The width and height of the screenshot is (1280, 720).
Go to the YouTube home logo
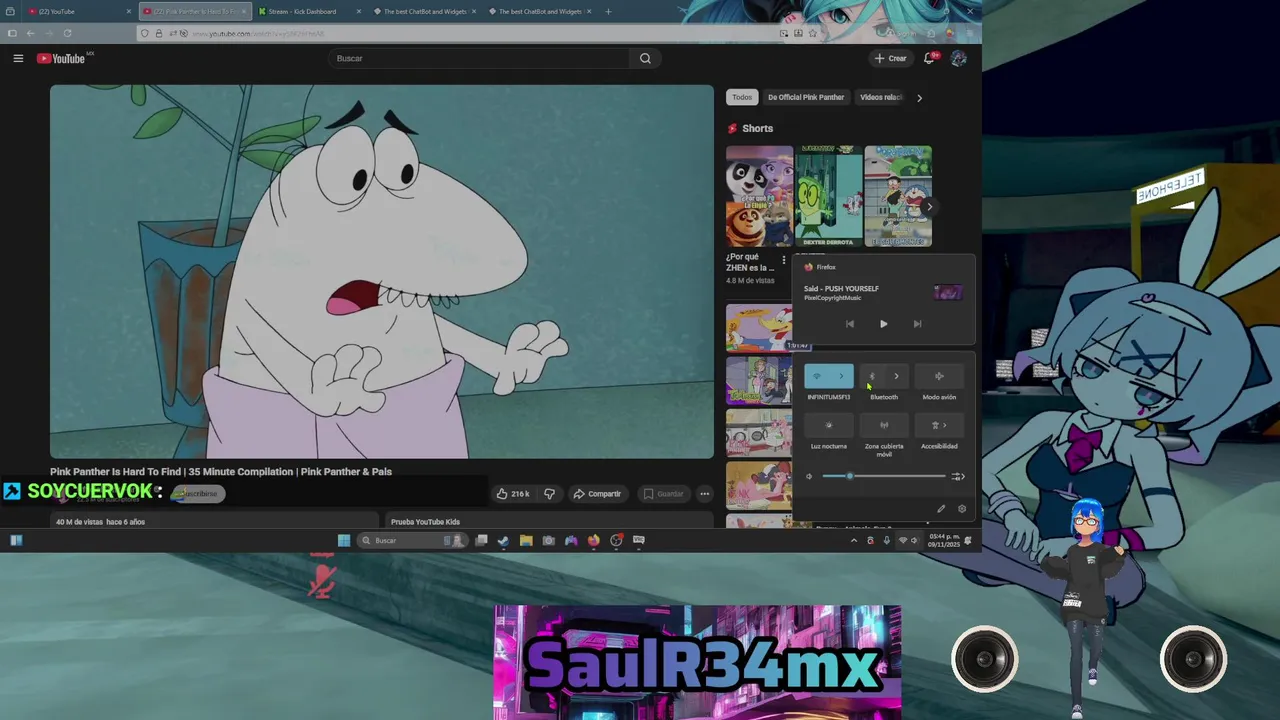(61, 58)
